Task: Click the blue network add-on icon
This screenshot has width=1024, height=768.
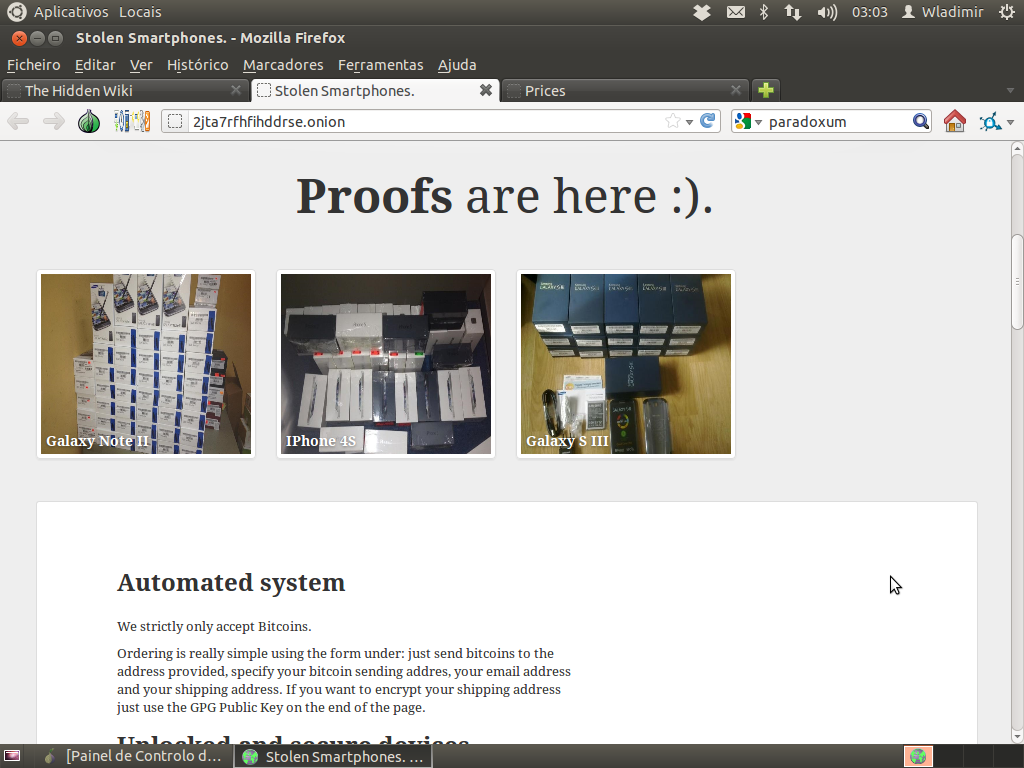Action: pyautogui.click(x=991, y=121)
